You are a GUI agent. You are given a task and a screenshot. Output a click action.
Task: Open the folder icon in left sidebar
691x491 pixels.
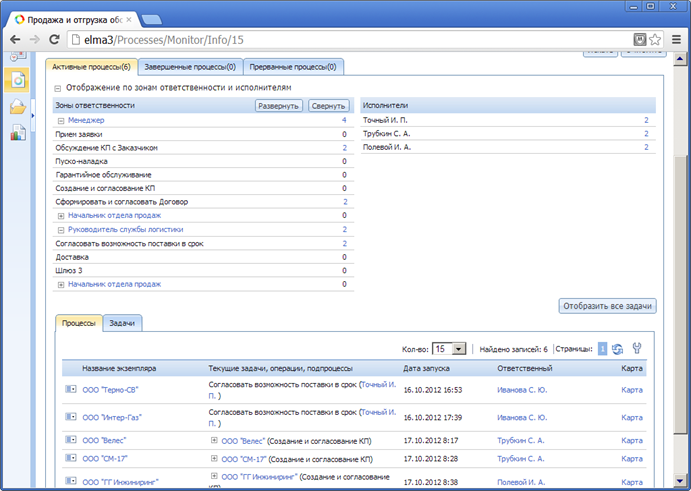pyautogui.click(x=17, y=107)
